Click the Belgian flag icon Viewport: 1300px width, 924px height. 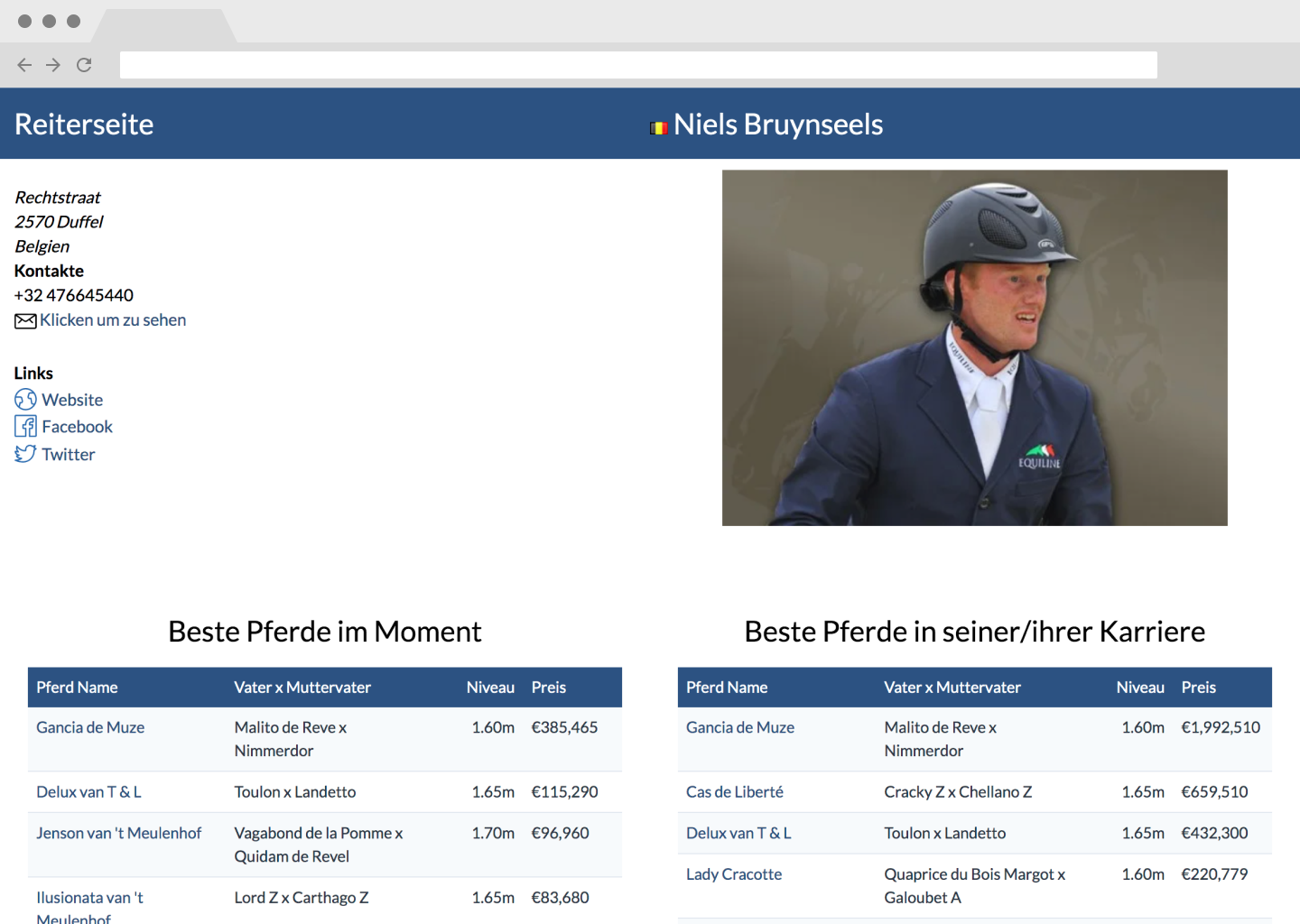pos(659,128)
